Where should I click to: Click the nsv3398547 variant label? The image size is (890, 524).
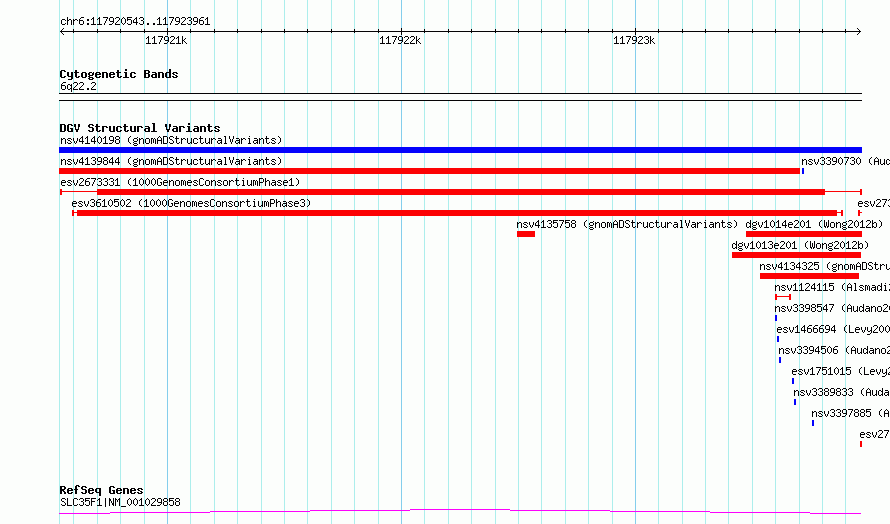[832, 308]
